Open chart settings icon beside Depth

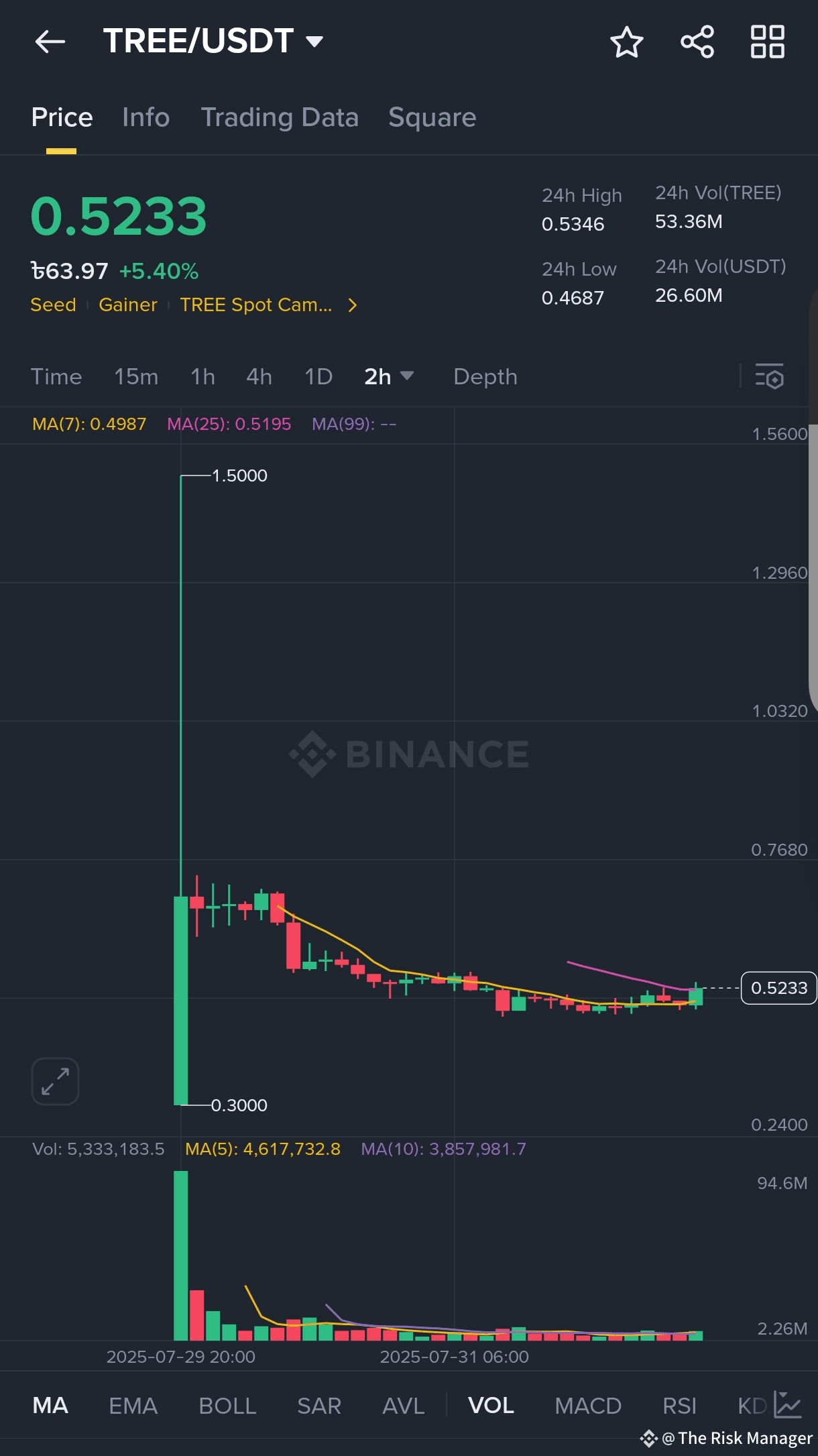click(770, 376)
